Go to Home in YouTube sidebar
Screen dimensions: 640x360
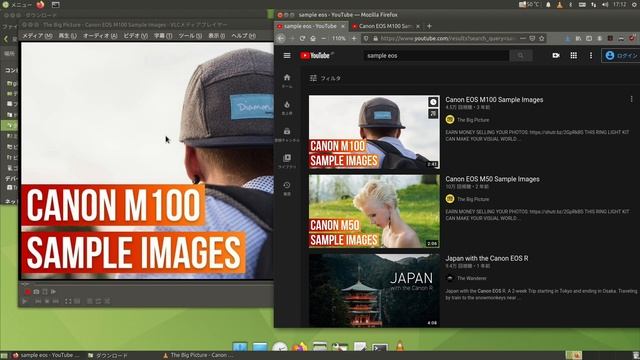pos(287,80)
